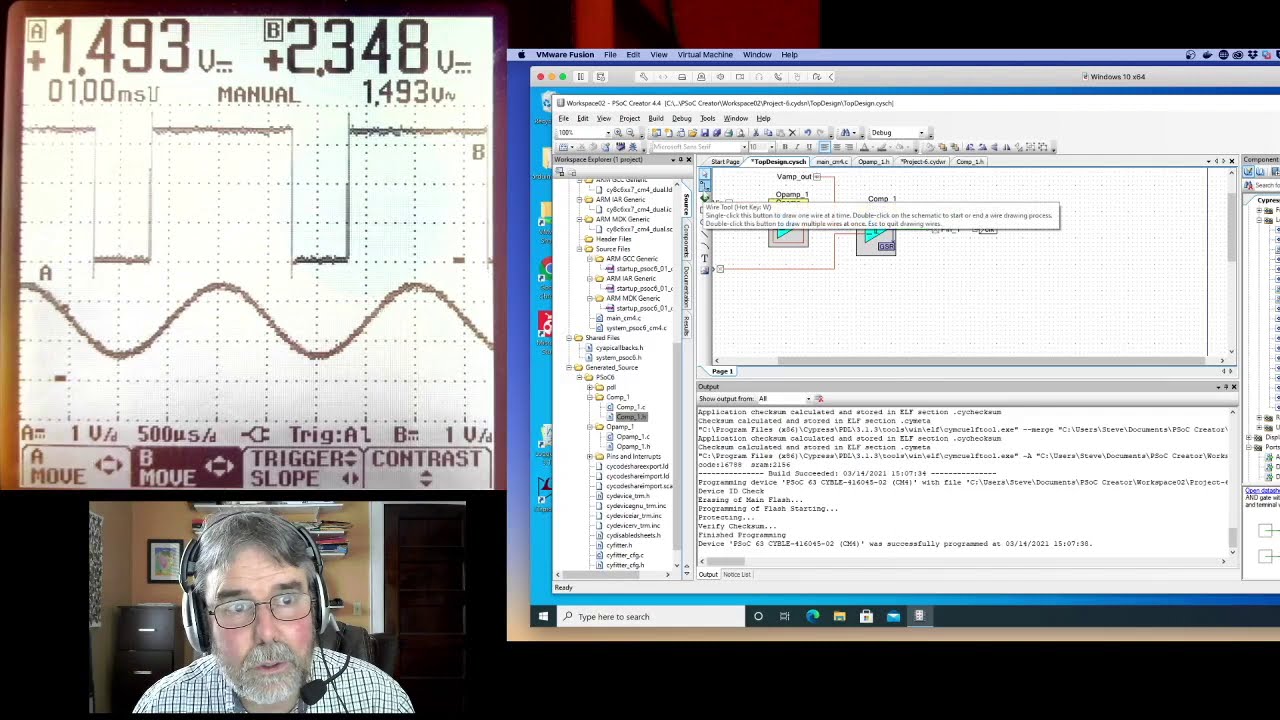Pause the VM in VMware toolbar
The width and height of the screenshot is (1280, 720).
tap(581, 76)
